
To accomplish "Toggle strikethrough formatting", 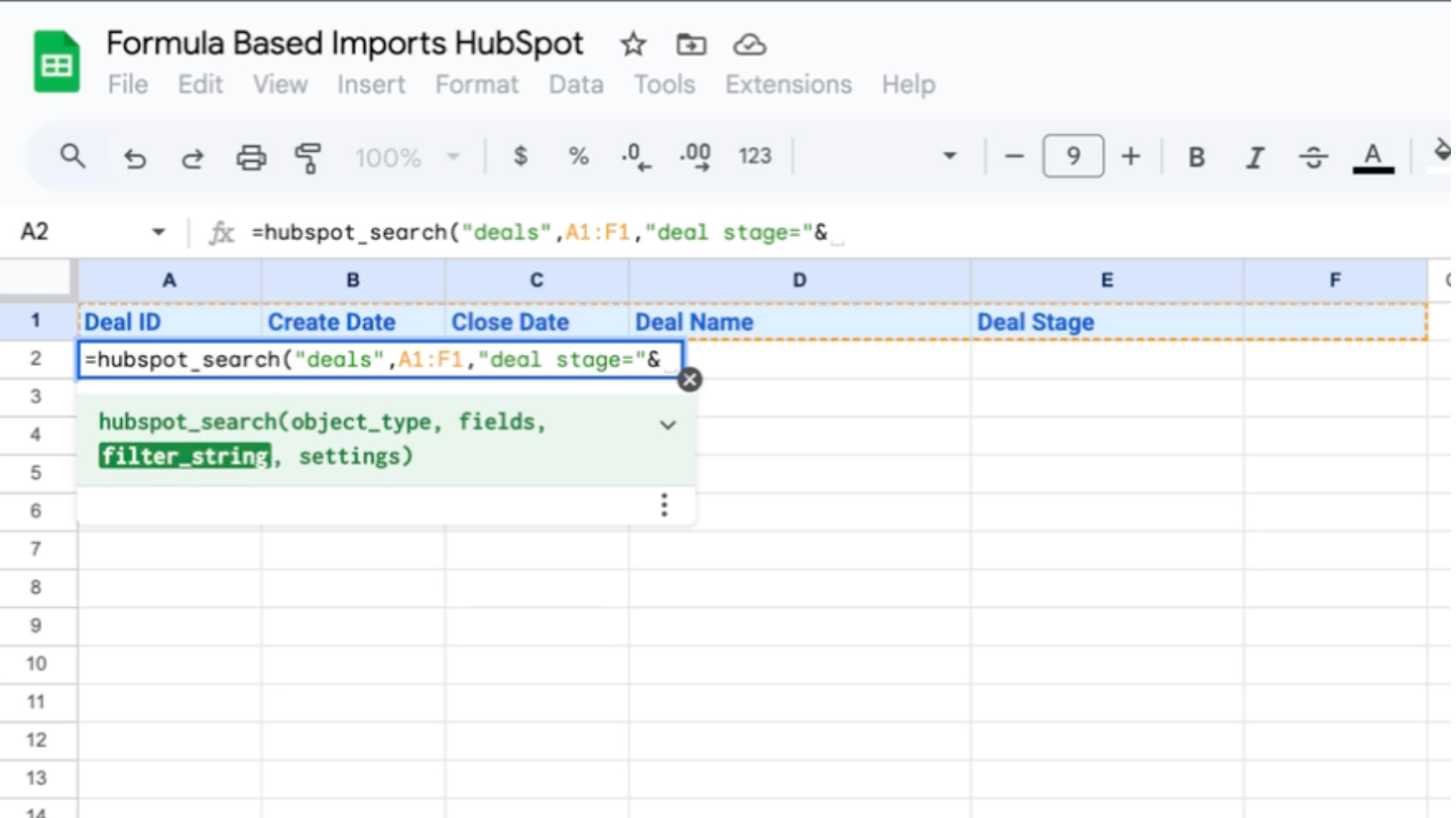I will (x=1313, y=157).
